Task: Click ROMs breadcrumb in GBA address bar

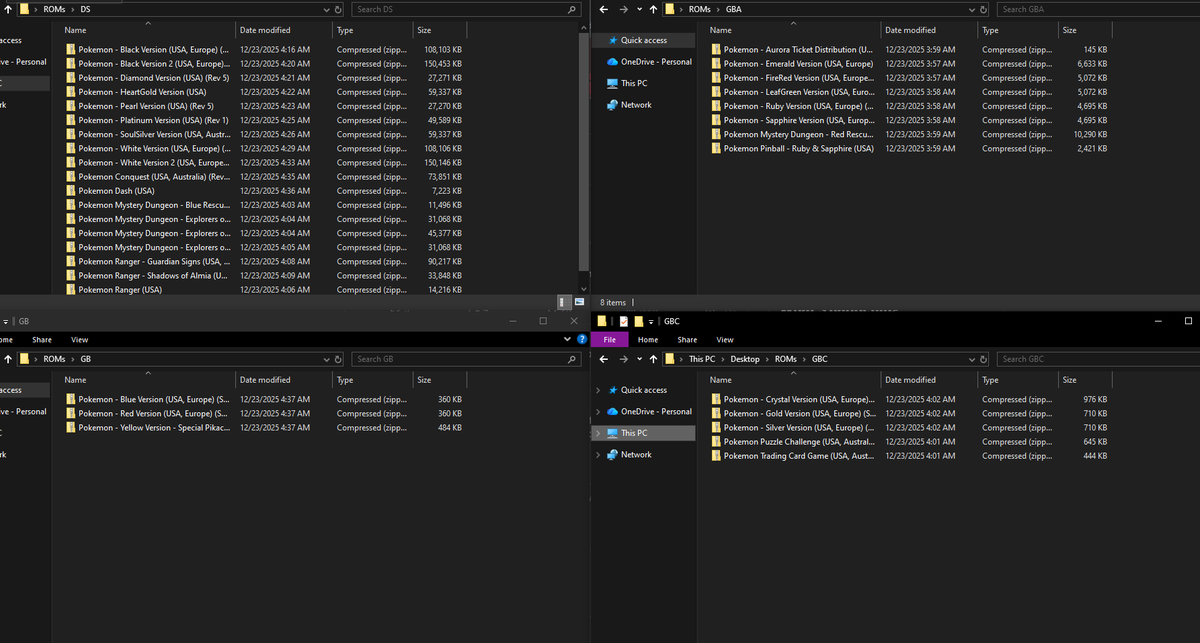Action: click(x=702, y=9)
